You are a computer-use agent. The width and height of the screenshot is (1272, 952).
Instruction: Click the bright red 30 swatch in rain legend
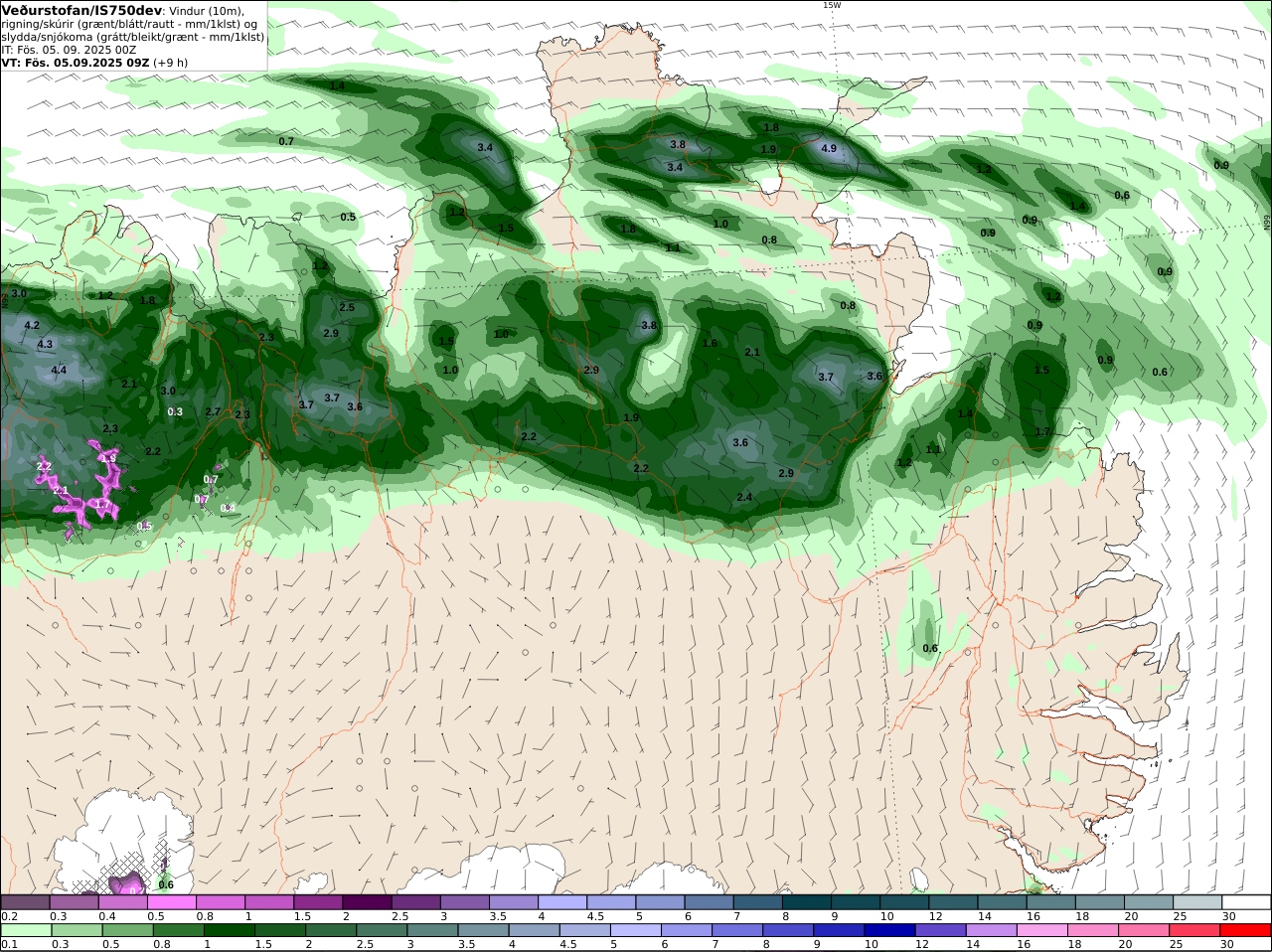point(1247,931)
